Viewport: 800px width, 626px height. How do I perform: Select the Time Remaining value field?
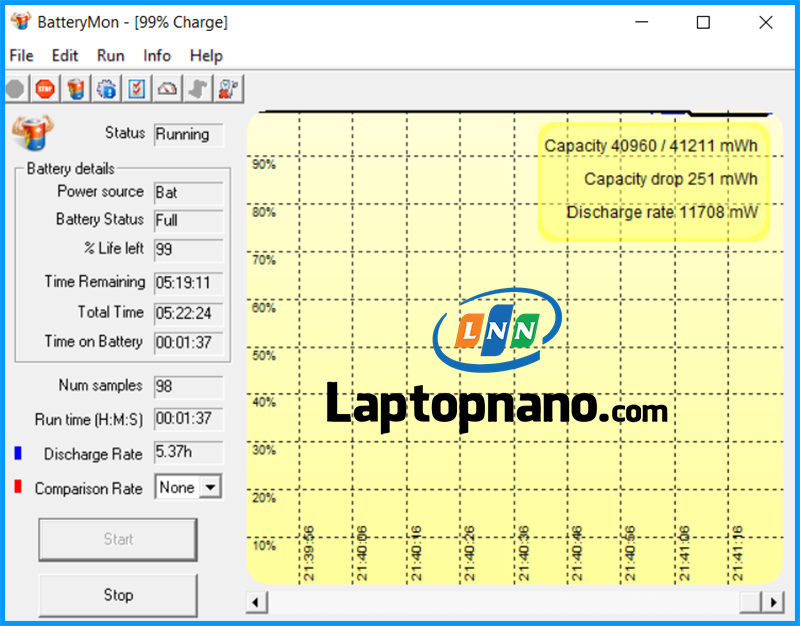click(189, 282)
